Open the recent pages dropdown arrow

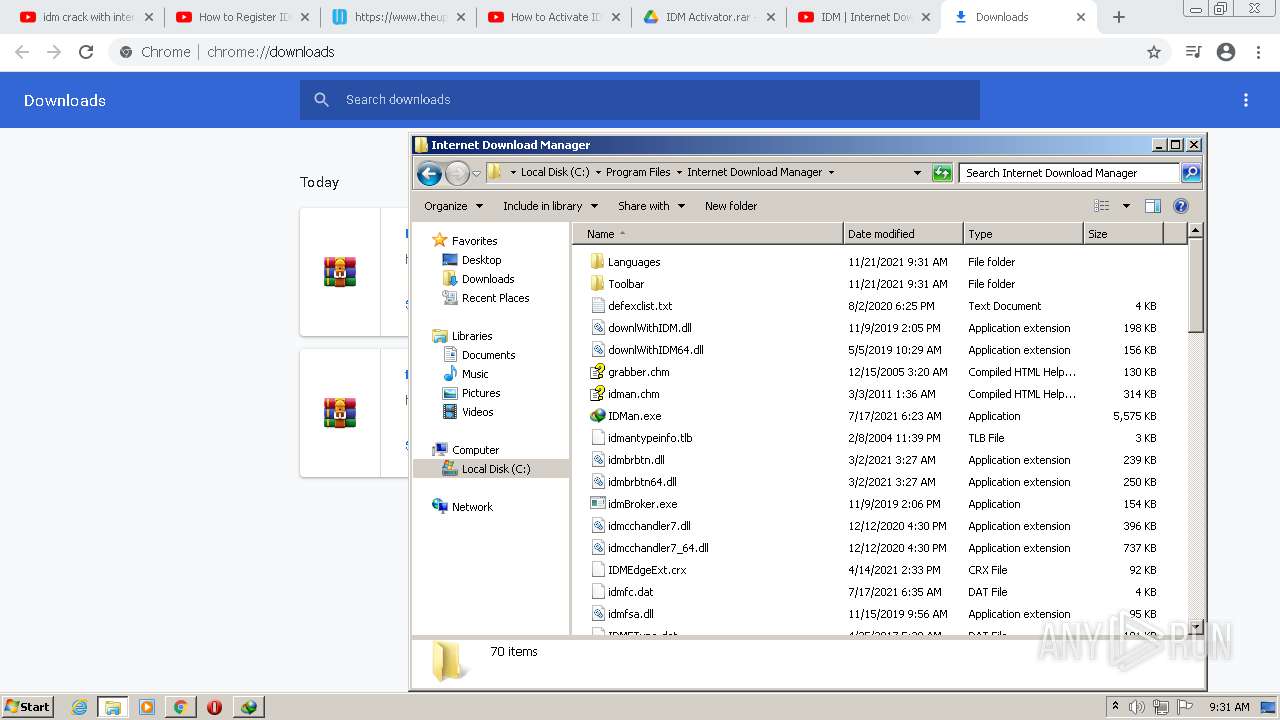477,173
